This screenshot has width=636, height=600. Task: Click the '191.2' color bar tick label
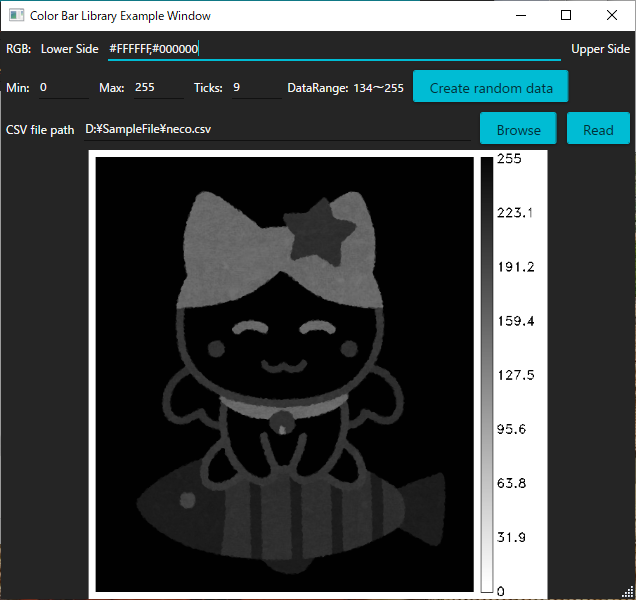point(516,267)
